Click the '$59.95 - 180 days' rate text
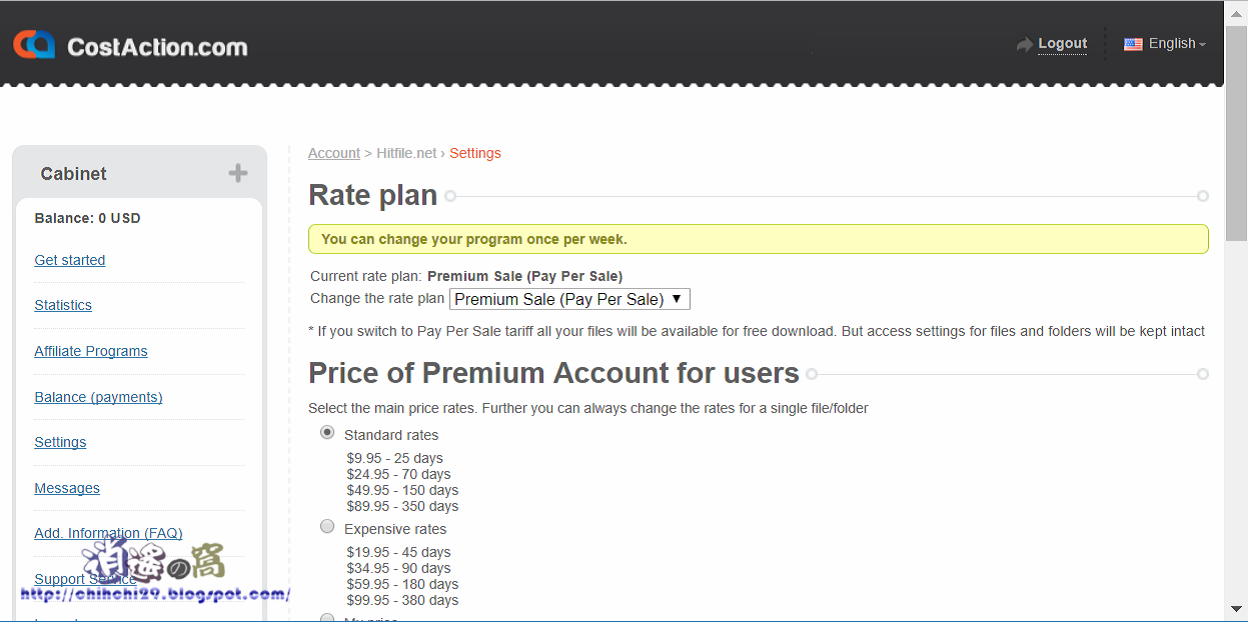1248x622 pixels. [x=403, y=584]
